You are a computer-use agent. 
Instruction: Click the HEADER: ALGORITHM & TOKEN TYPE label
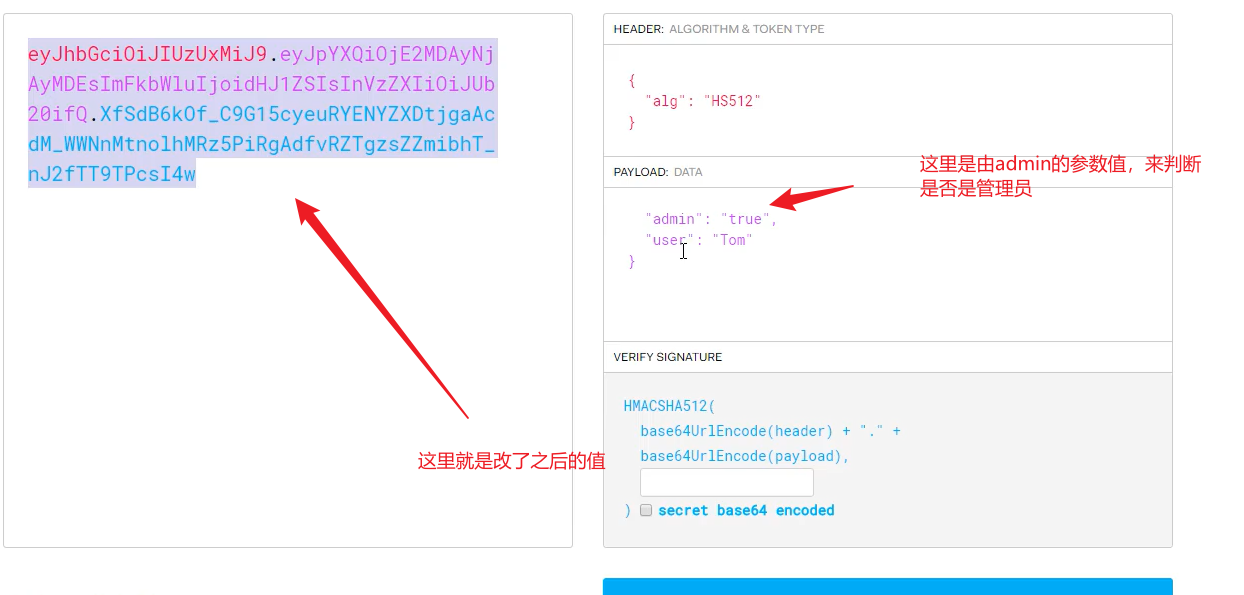point(719,29)
